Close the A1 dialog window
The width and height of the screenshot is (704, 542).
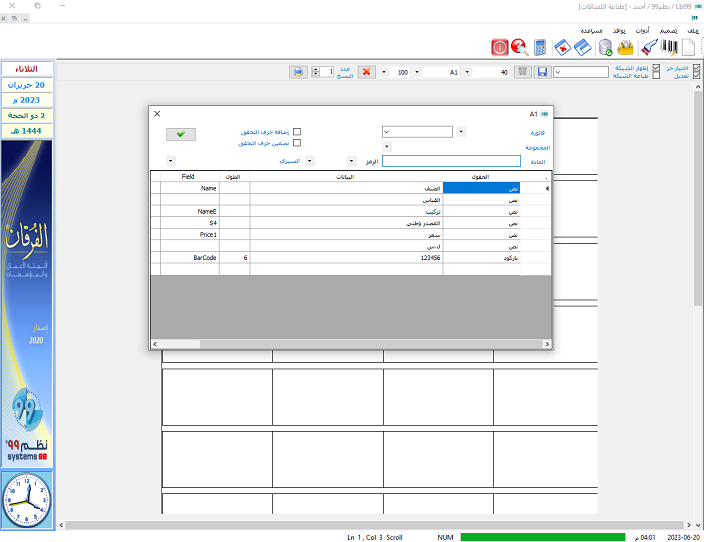click(157, 114)
